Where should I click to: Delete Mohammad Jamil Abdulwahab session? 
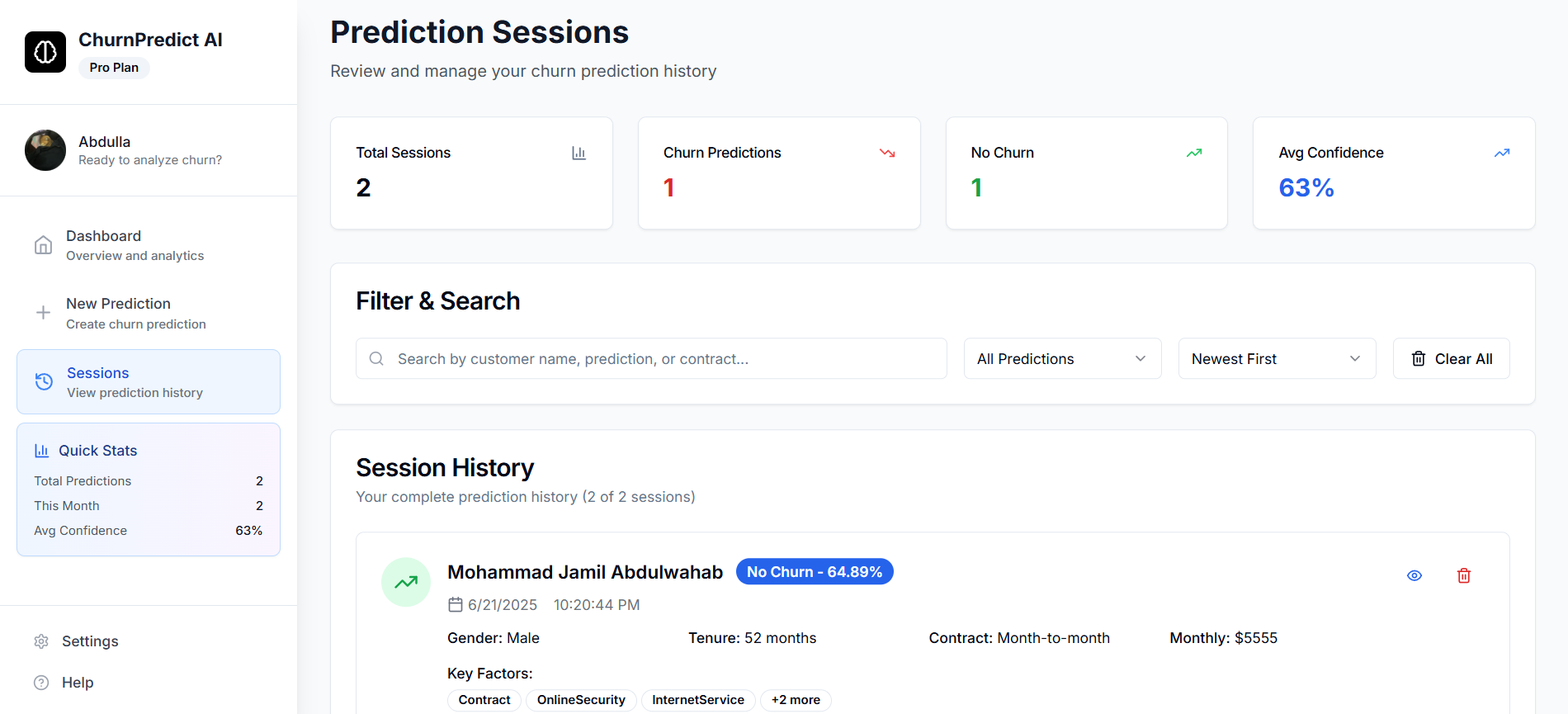(1464, 575)
